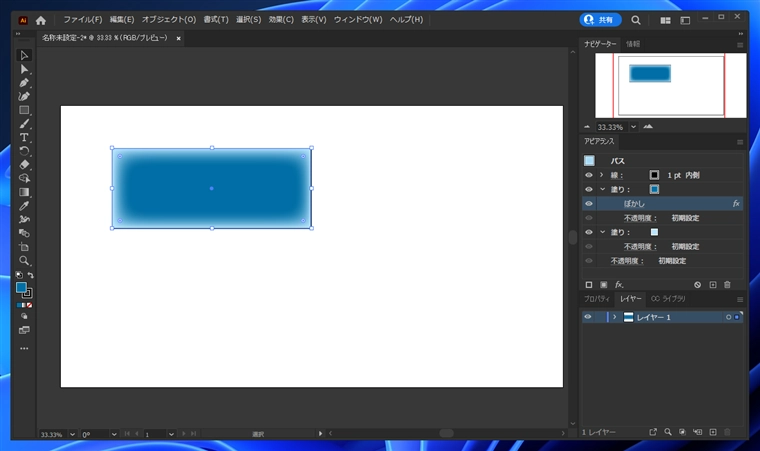Viewport: 760px width, 451px height.
Task: Open Appearance panel options menu
Action: 740,142
